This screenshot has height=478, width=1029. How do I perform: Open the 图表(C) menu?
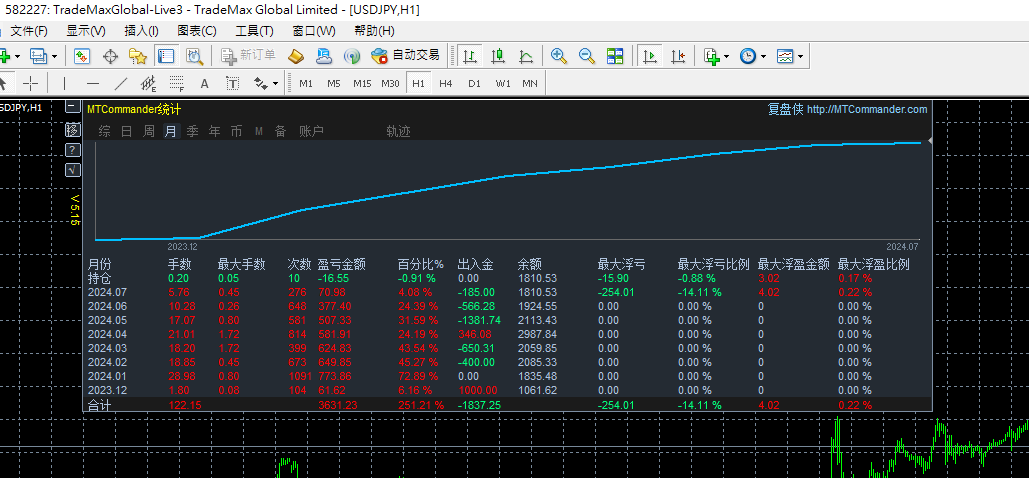[x=197, y=31]
